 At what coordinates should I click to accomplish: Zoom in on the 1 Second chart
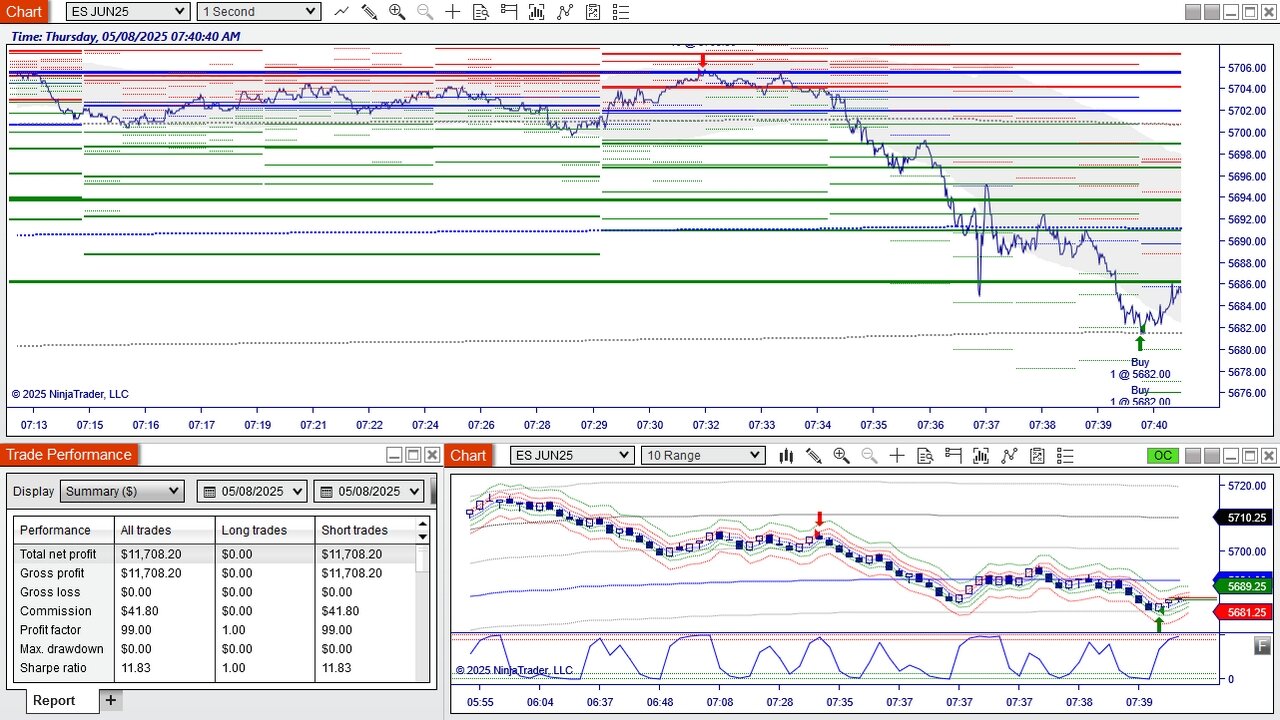tap(397, 12)
